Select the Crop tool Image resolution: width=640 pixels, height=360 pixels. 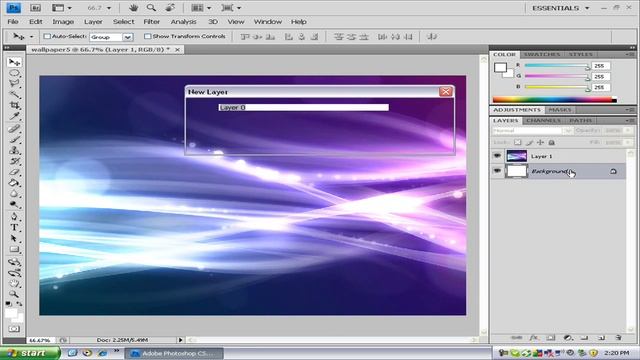pos(14,105)
